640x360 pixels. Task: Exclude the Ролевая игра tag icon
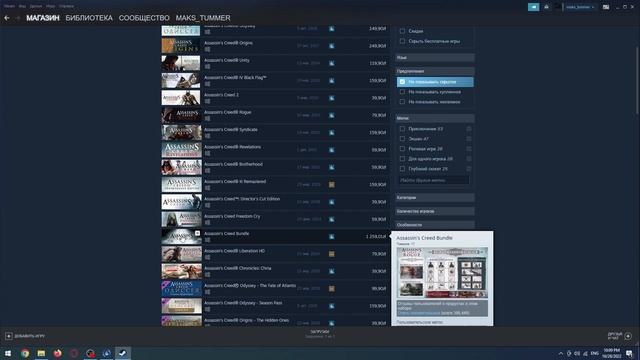(469, 149)
